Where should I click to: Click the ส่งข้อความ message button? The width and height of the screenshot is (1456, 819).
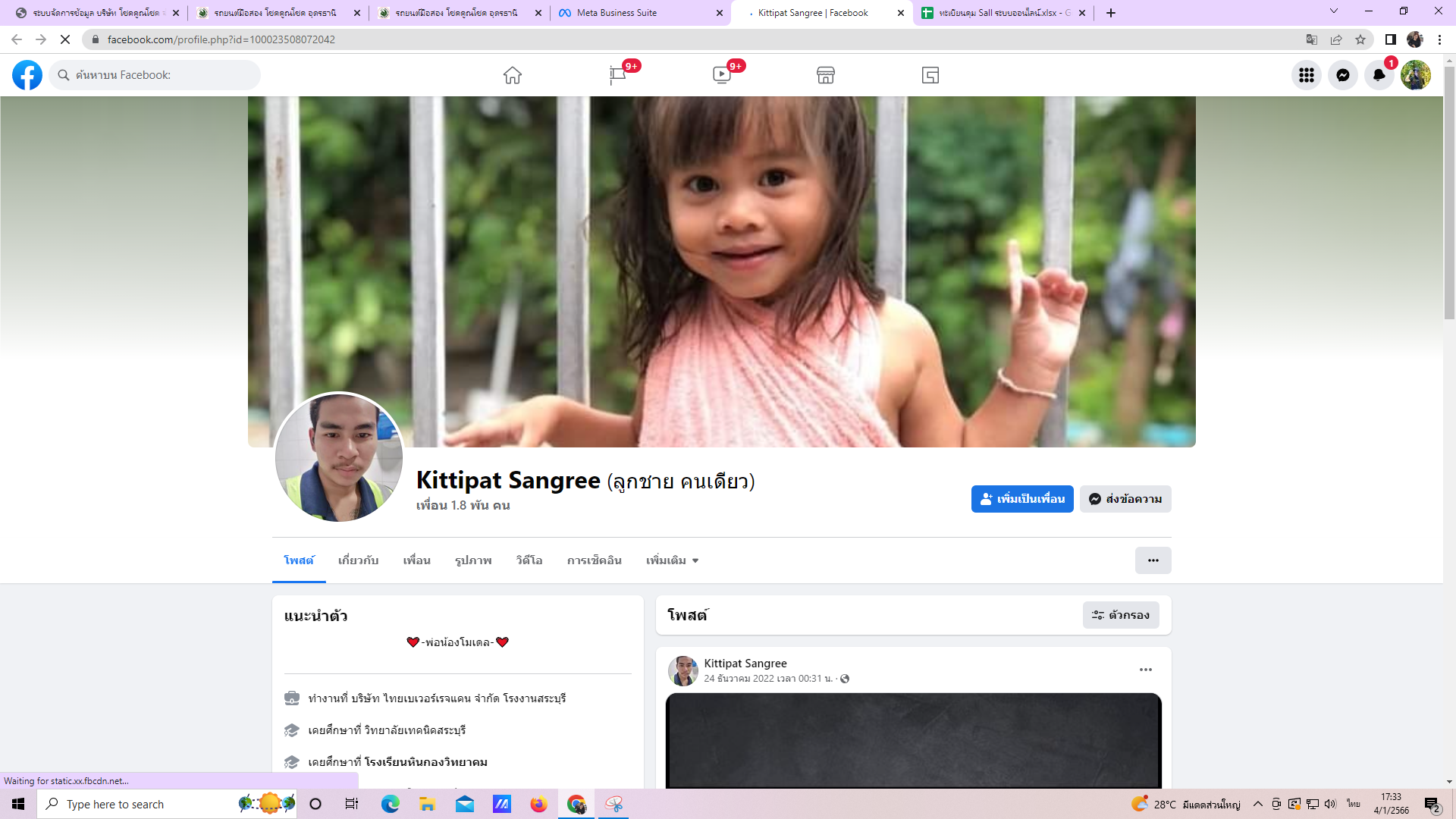[1125, 499]
